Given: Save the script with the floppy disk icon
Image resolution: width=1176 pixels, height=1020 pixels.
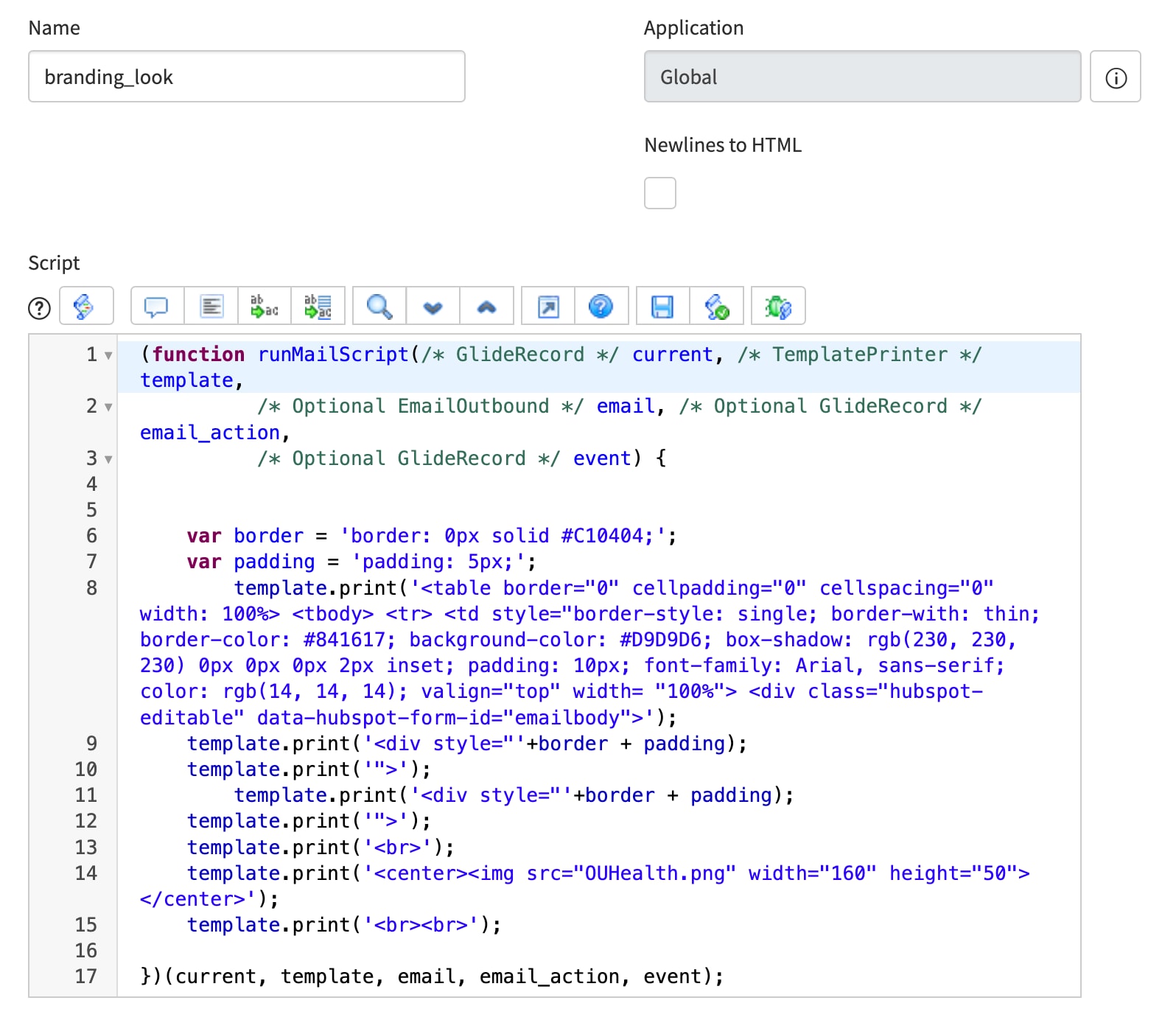Looking at the screenshot, I should click(663, 306).
